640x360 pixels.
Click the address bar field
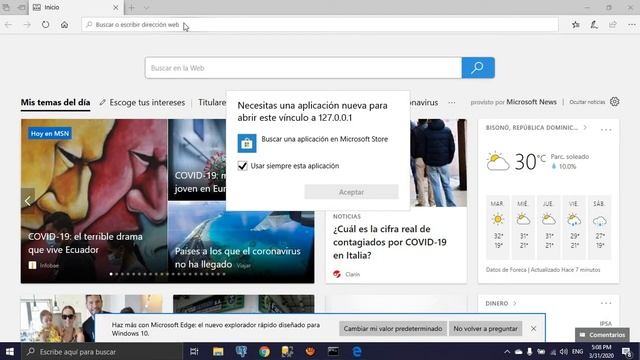point(320,24)
